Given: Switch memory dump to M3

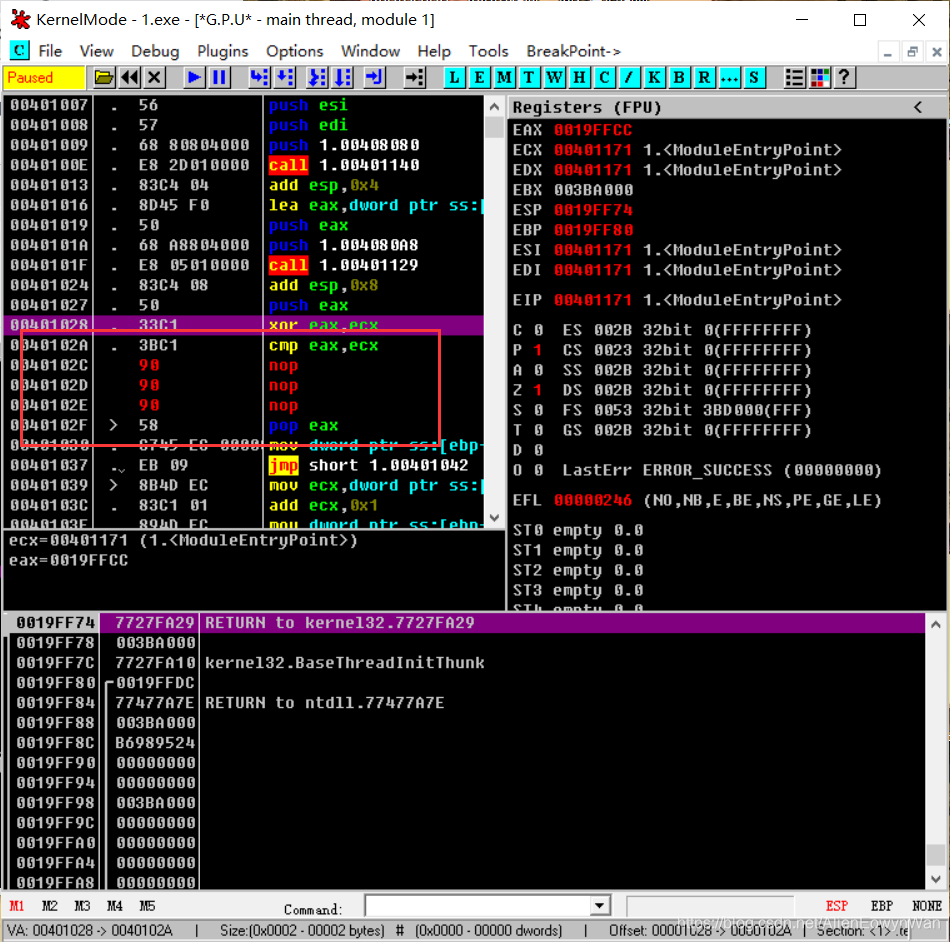Looking at the screenshot, I should [x=82, y=906].
